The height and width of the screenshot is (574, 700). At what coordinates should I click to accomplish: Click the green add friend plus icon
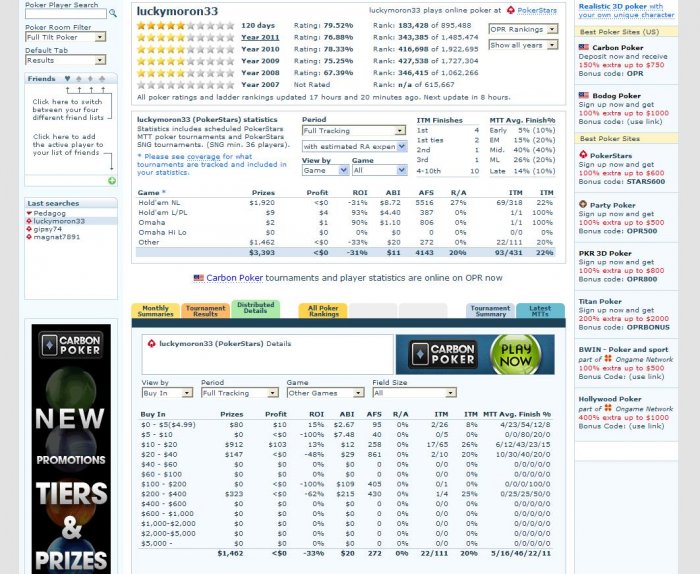click(112, 180)
